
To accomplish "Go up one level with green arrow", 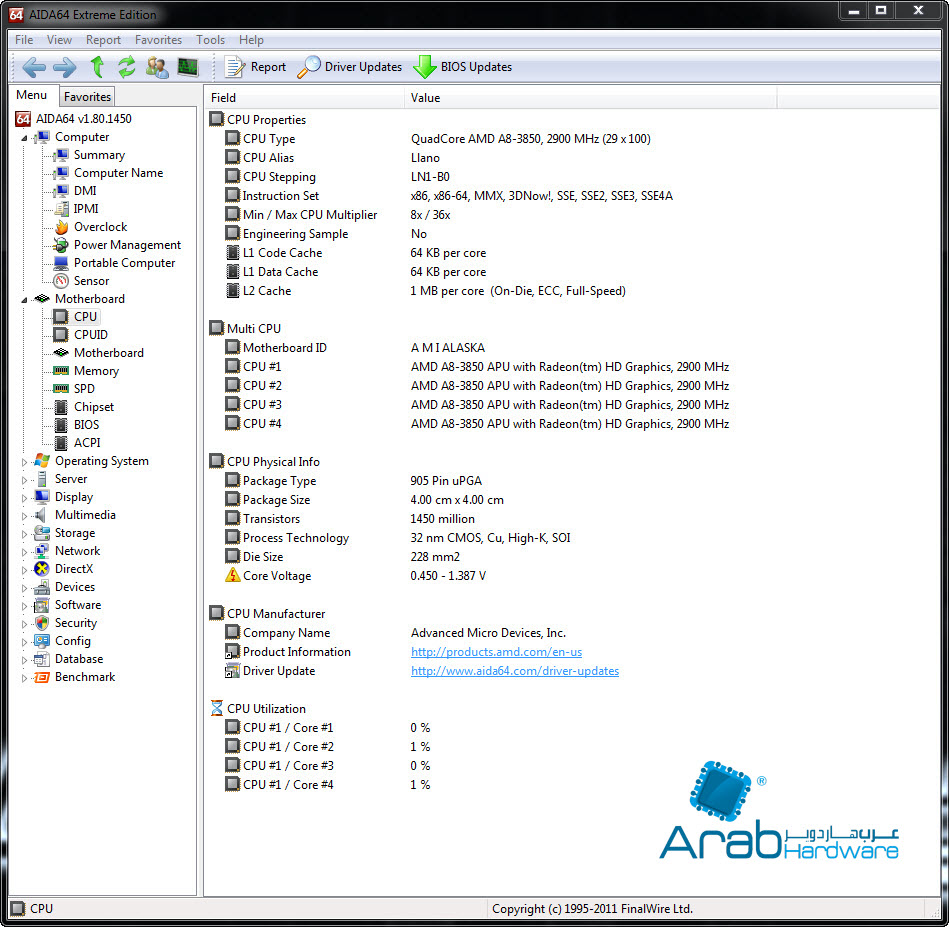I will [x=97, y=67].
